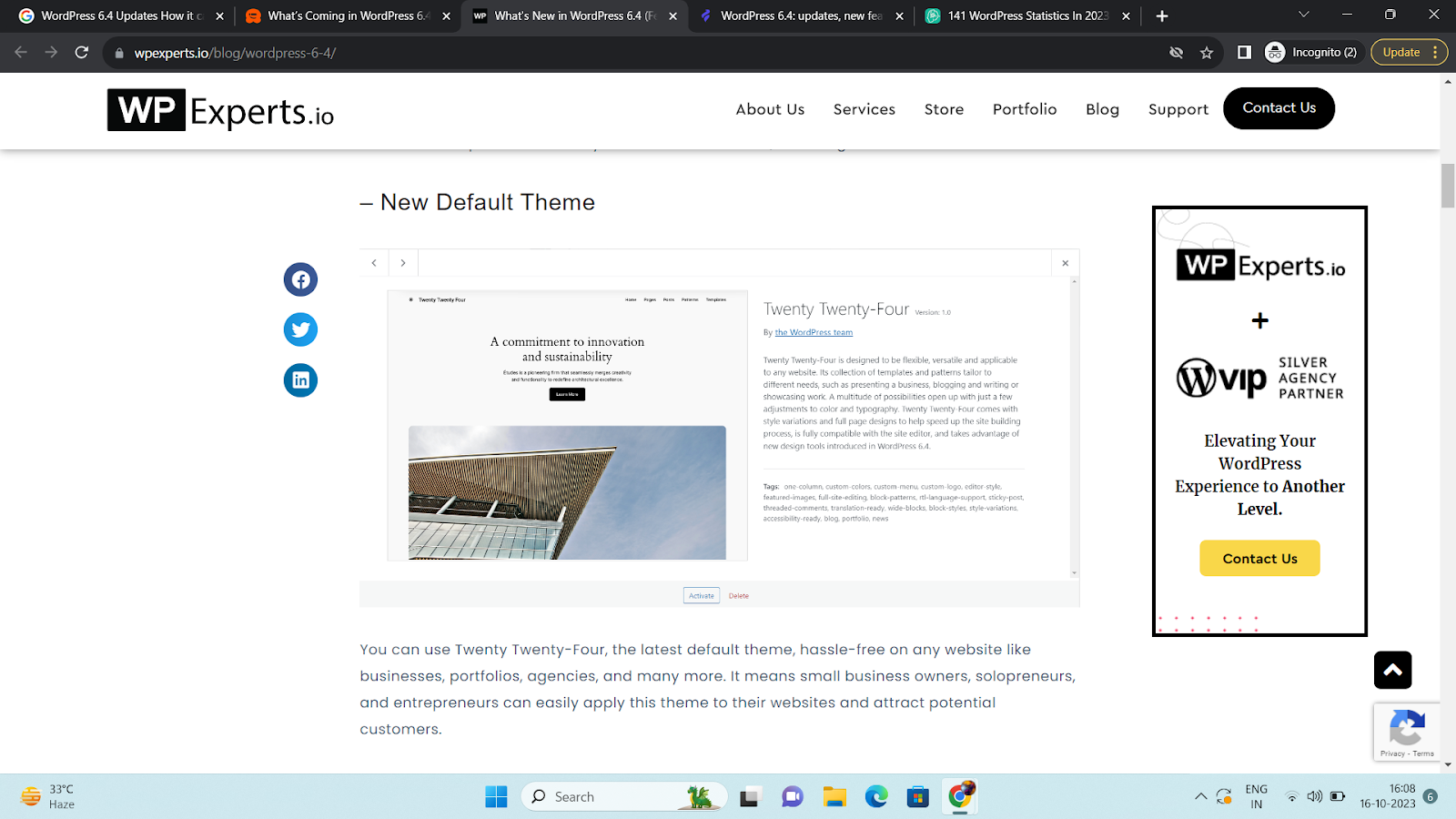
Task: Share article on Facebook
Action: coord(300,279)
